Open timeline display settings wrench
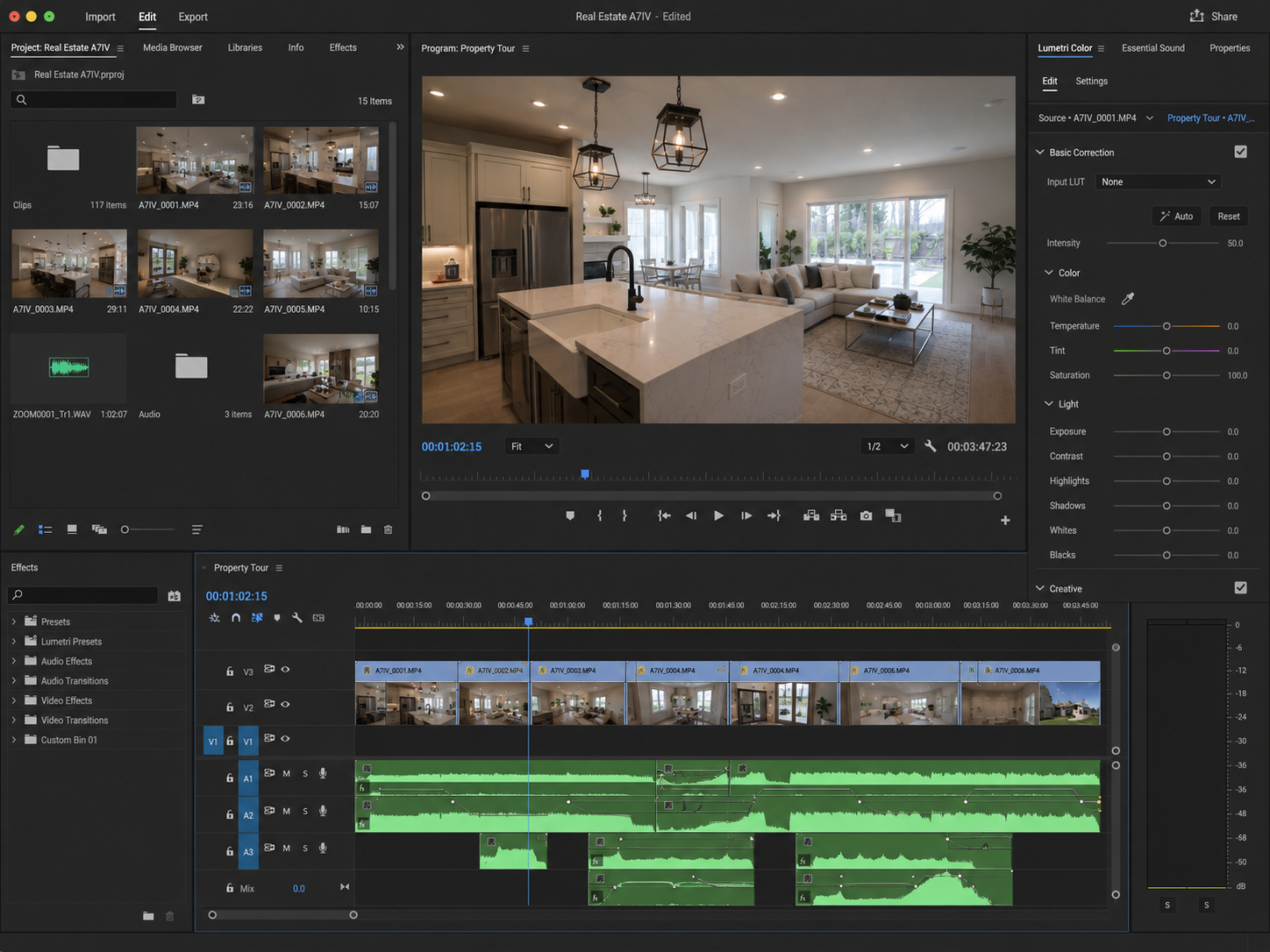 coord(297,618)
